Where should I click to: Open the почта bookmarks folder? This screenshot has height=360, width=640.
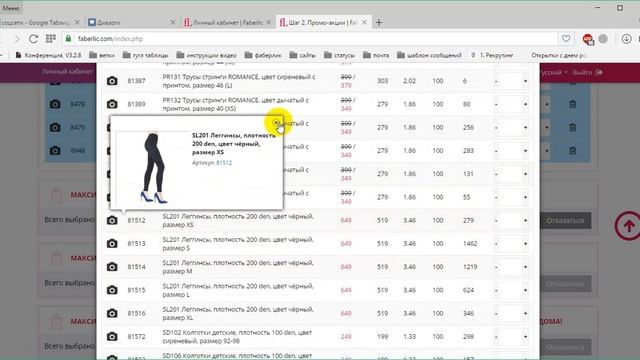point(376,55)
